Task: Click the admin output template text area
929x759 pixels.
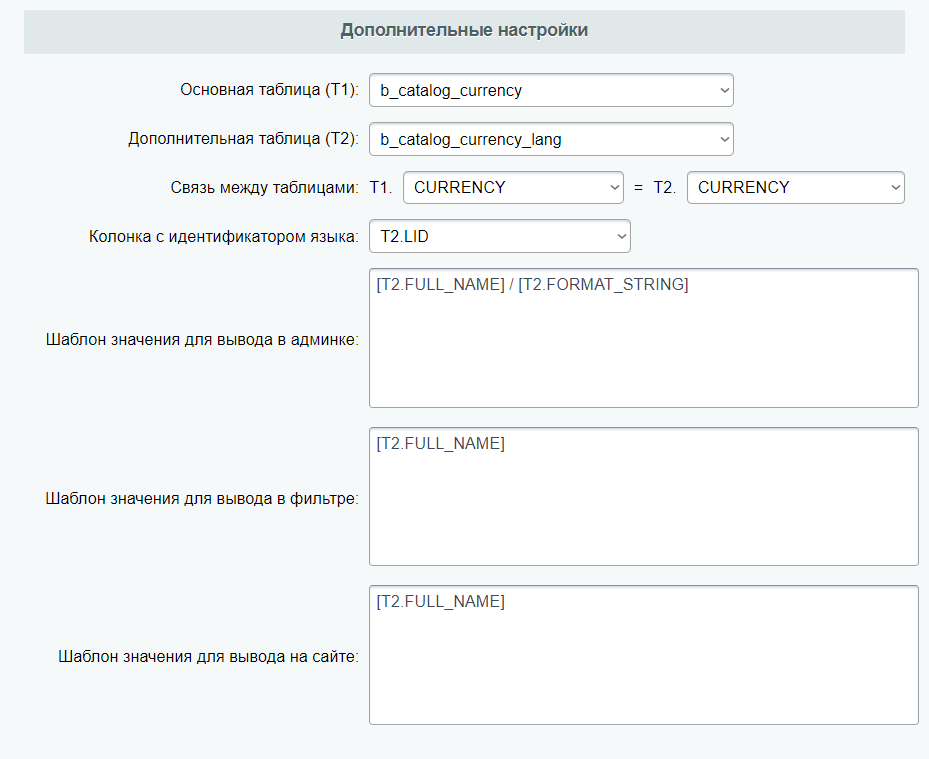Action: [643, 350]
